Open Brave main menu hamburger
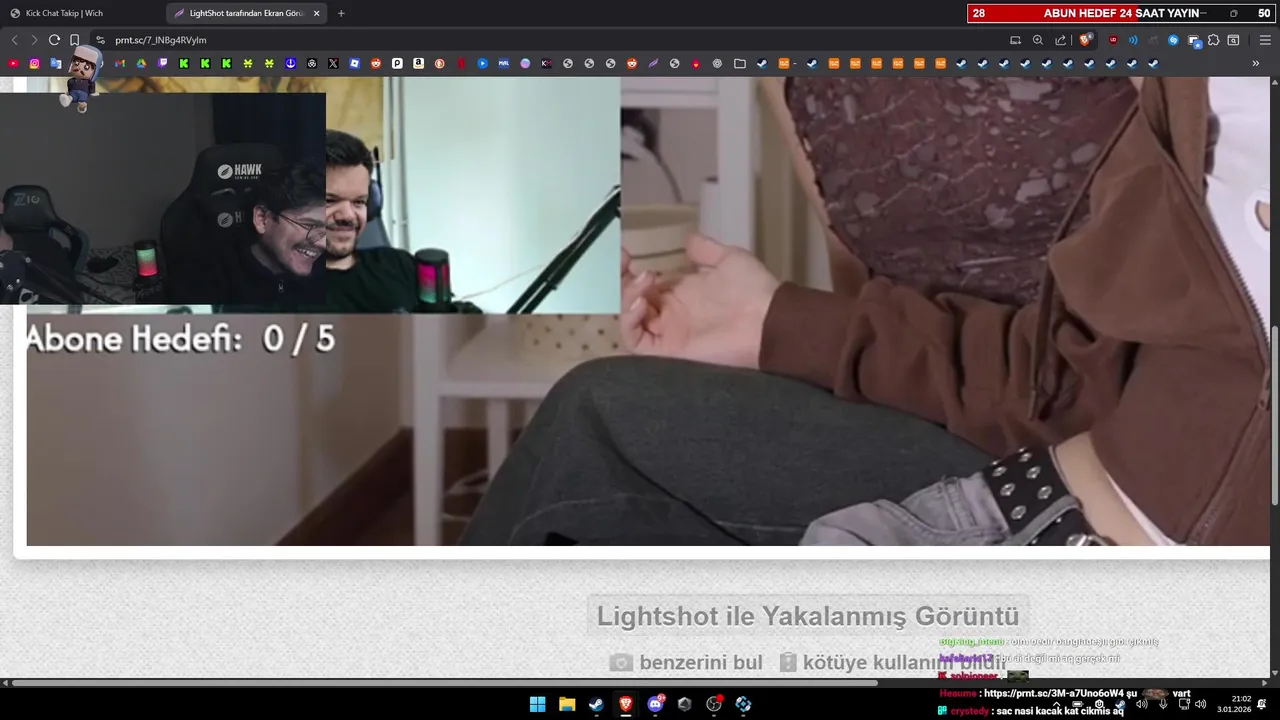The image size is (1280, 720). point(1265,40)
